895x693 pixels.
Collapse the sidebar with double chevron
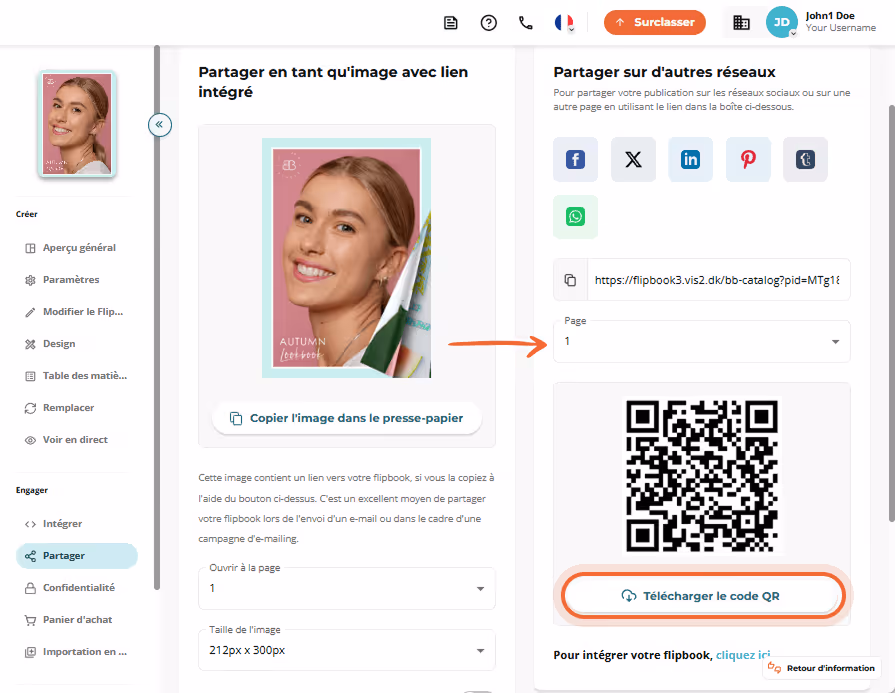[x=160, y=124]
